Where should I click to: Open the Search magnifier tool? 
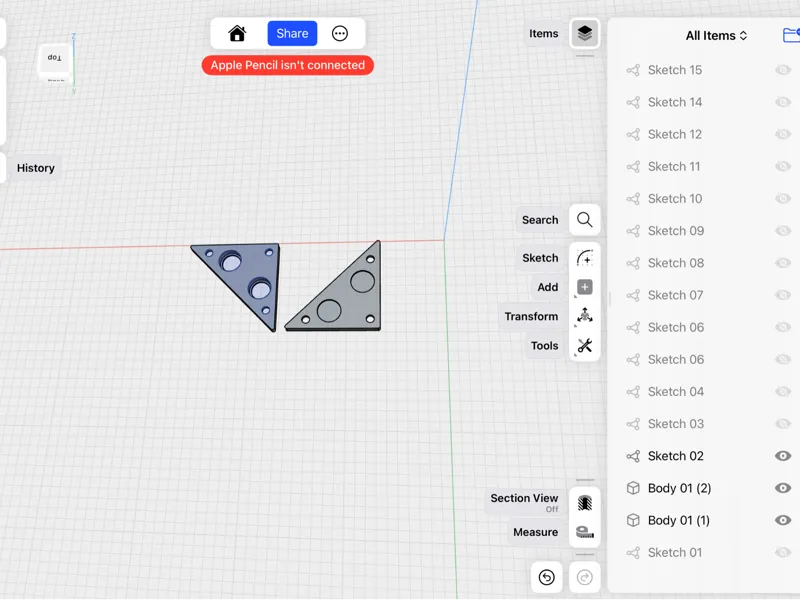tap(585, 220)
